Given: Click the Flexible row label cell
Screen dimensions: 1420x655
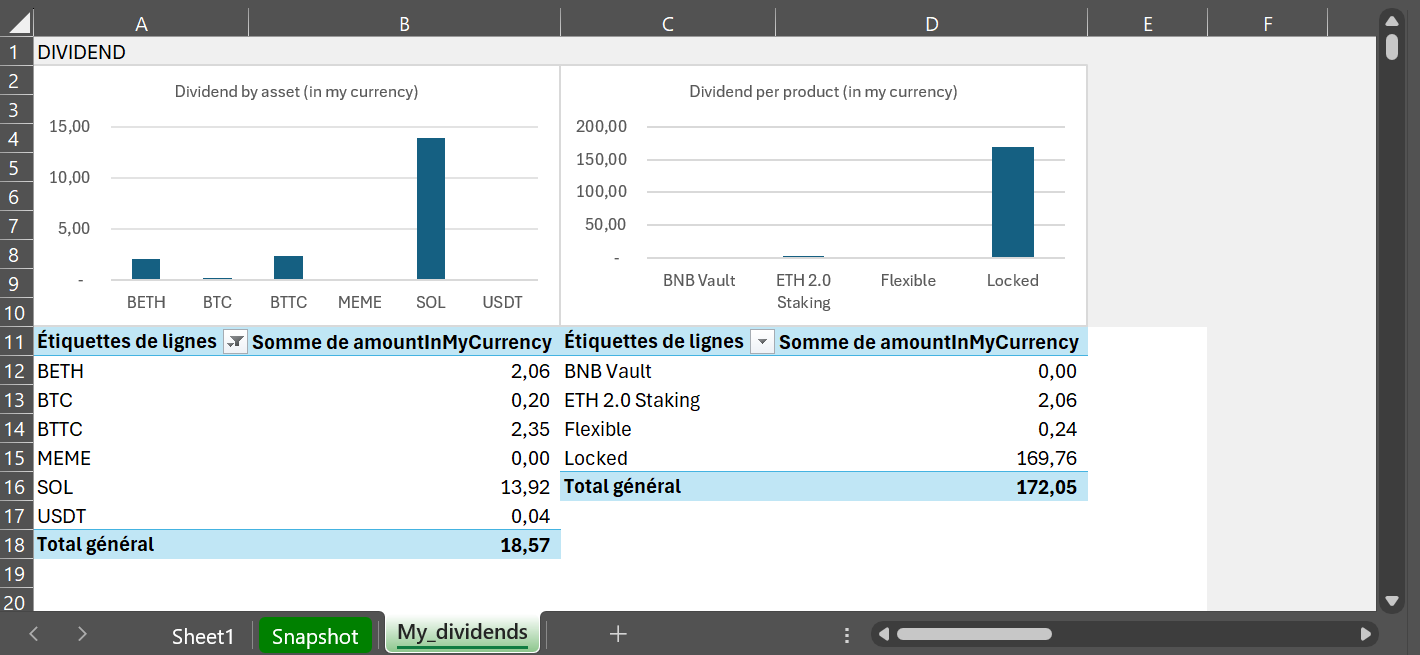Looking at the screenshot, I should [x=667, y=429].
